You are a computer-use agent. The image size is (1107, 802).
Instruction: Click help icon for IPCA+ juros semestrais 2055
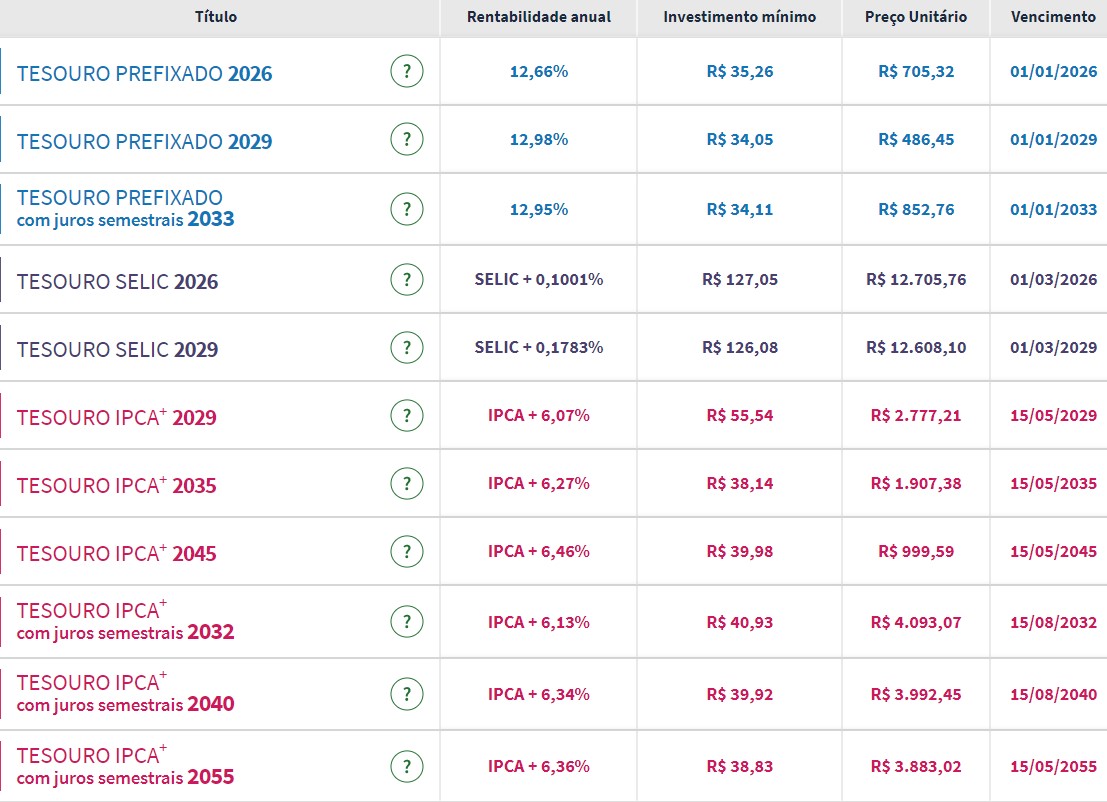point(406,767)
